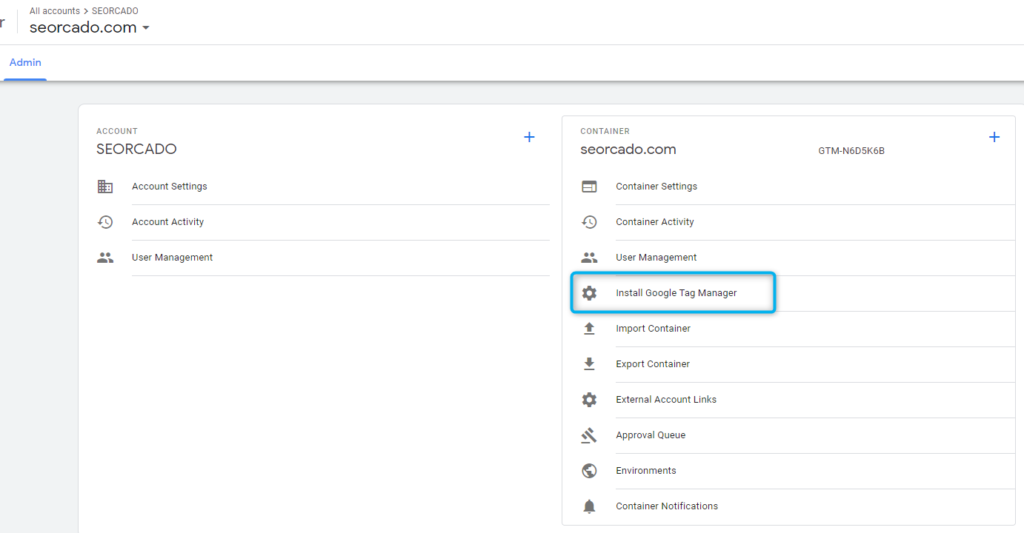Click the Account Activity history icon
This screenshot has height=533, width=1024.
point(105,222)
